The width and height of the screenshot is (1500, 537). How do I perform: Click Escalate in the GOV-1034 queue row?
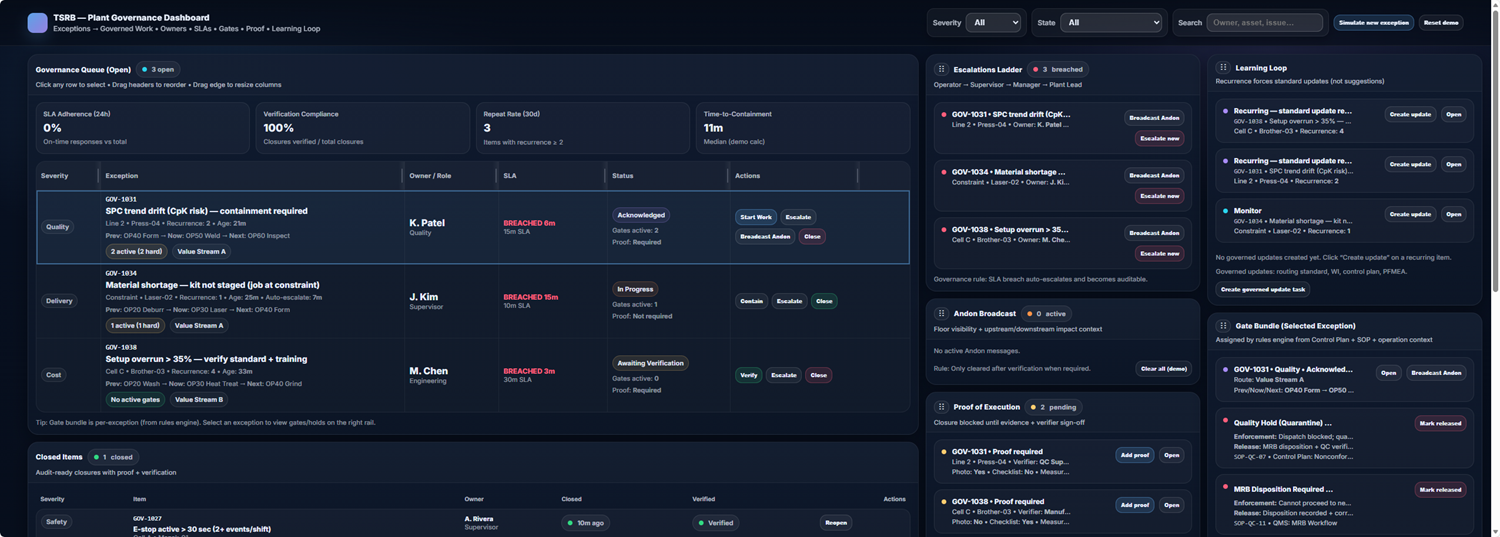pos(789,301)
